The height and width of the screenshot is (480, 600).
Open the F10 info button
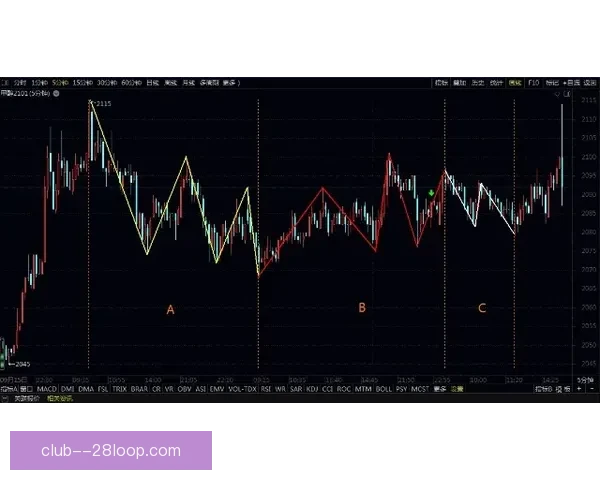tap(533, 83)
